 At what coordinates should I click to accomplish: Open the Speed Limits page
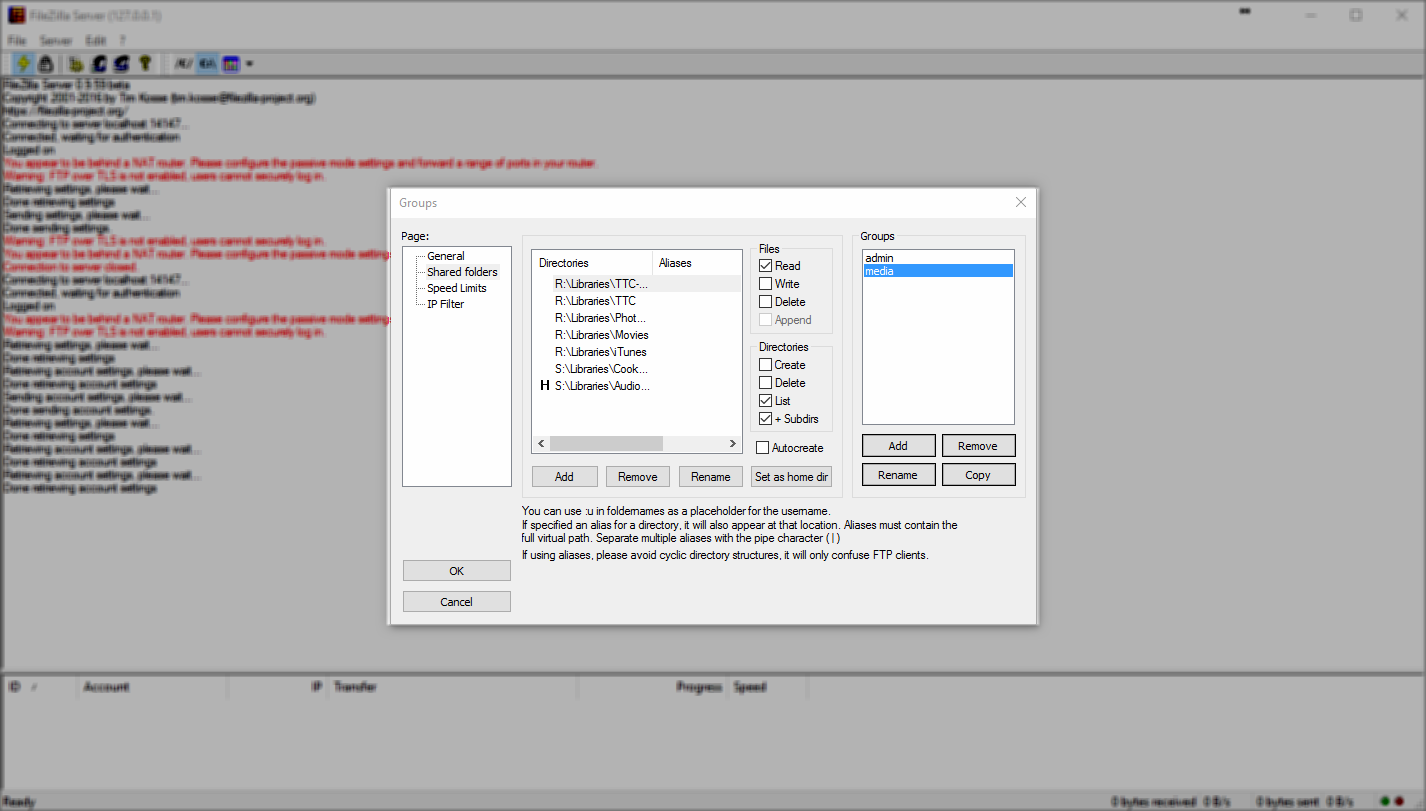point(457,288)
